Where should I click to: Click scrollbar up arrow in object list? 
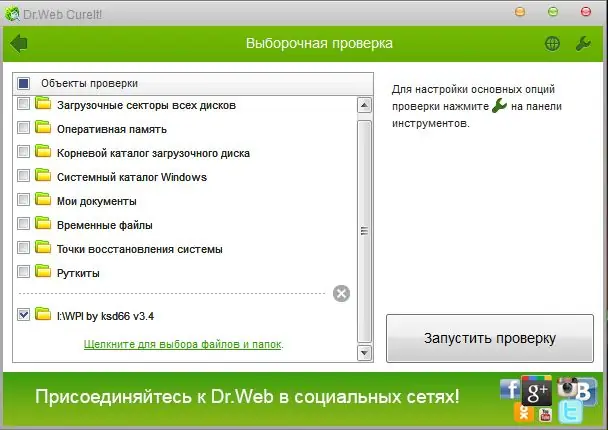pyautogui.click(x=364, y=105)
